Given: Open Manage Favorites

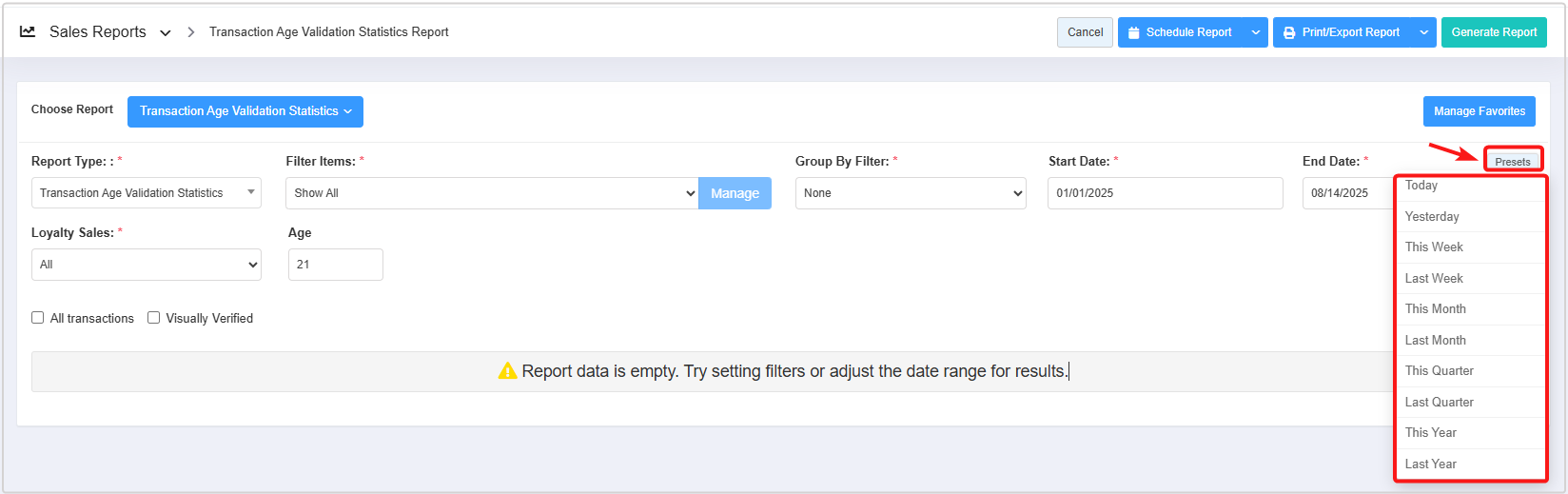Looking at the screenshot, I should pyautogui.click(x=1479, y=111).
